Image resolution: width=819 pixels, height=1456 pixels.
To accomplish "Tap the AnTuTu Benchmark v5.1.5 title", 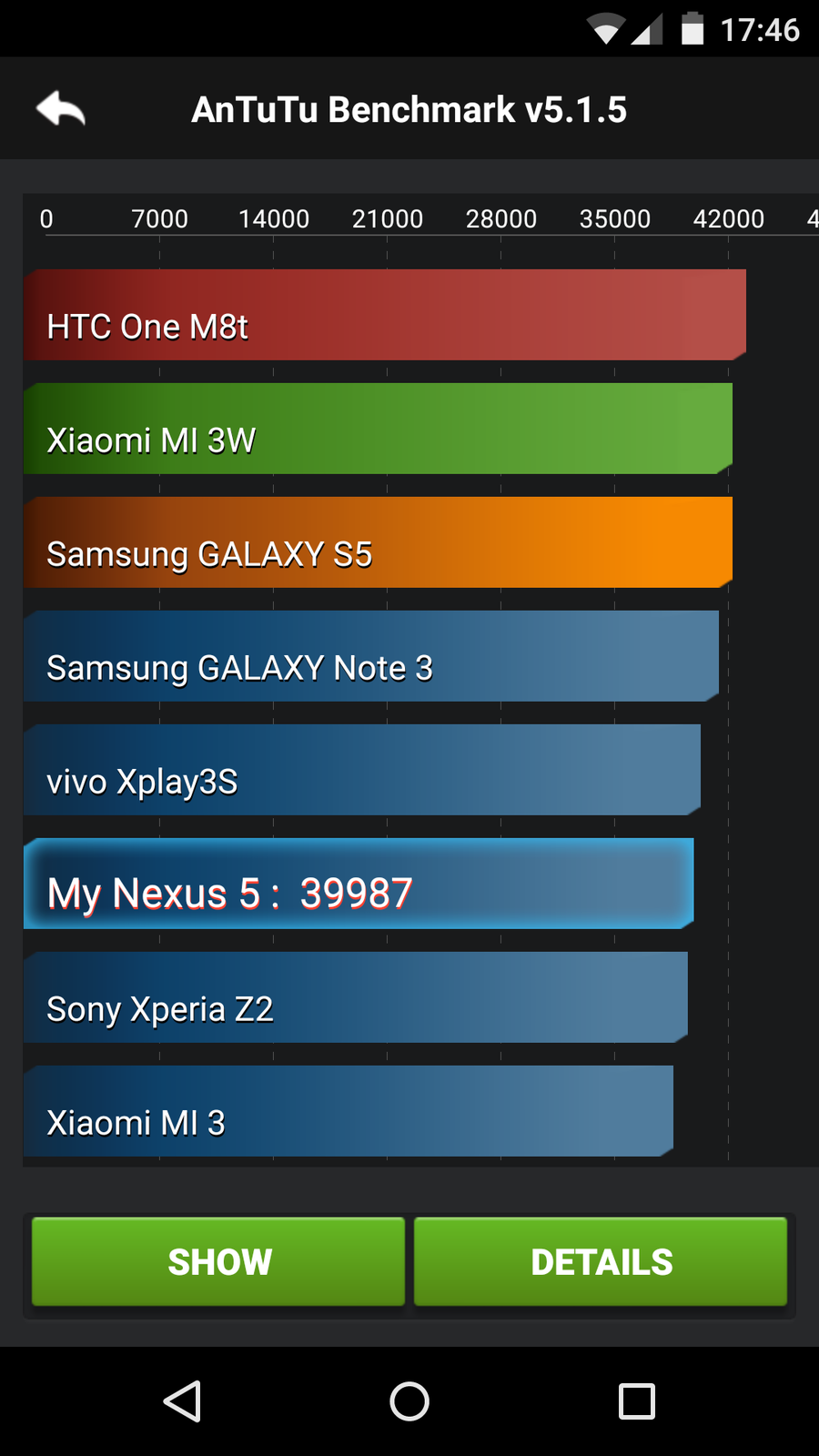I will (x=409, y=109).
